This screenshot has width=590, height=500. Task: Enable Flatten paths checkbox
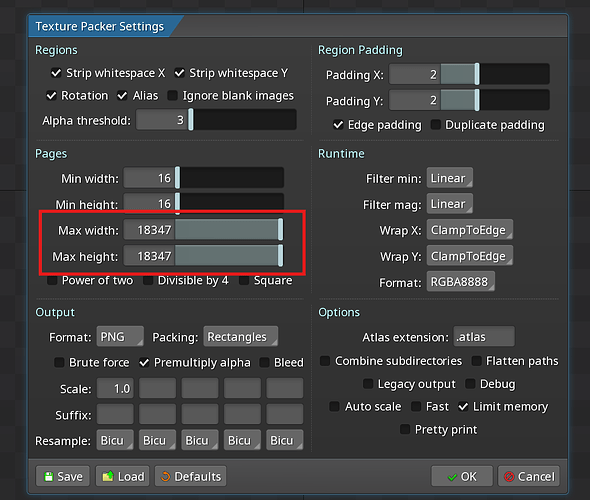point(476,361)
